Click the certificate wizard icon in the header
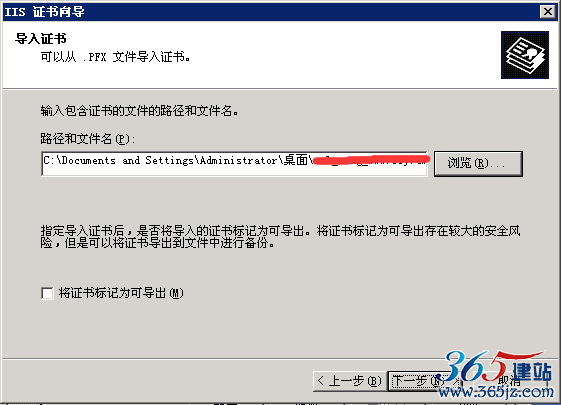 [525, 55]
